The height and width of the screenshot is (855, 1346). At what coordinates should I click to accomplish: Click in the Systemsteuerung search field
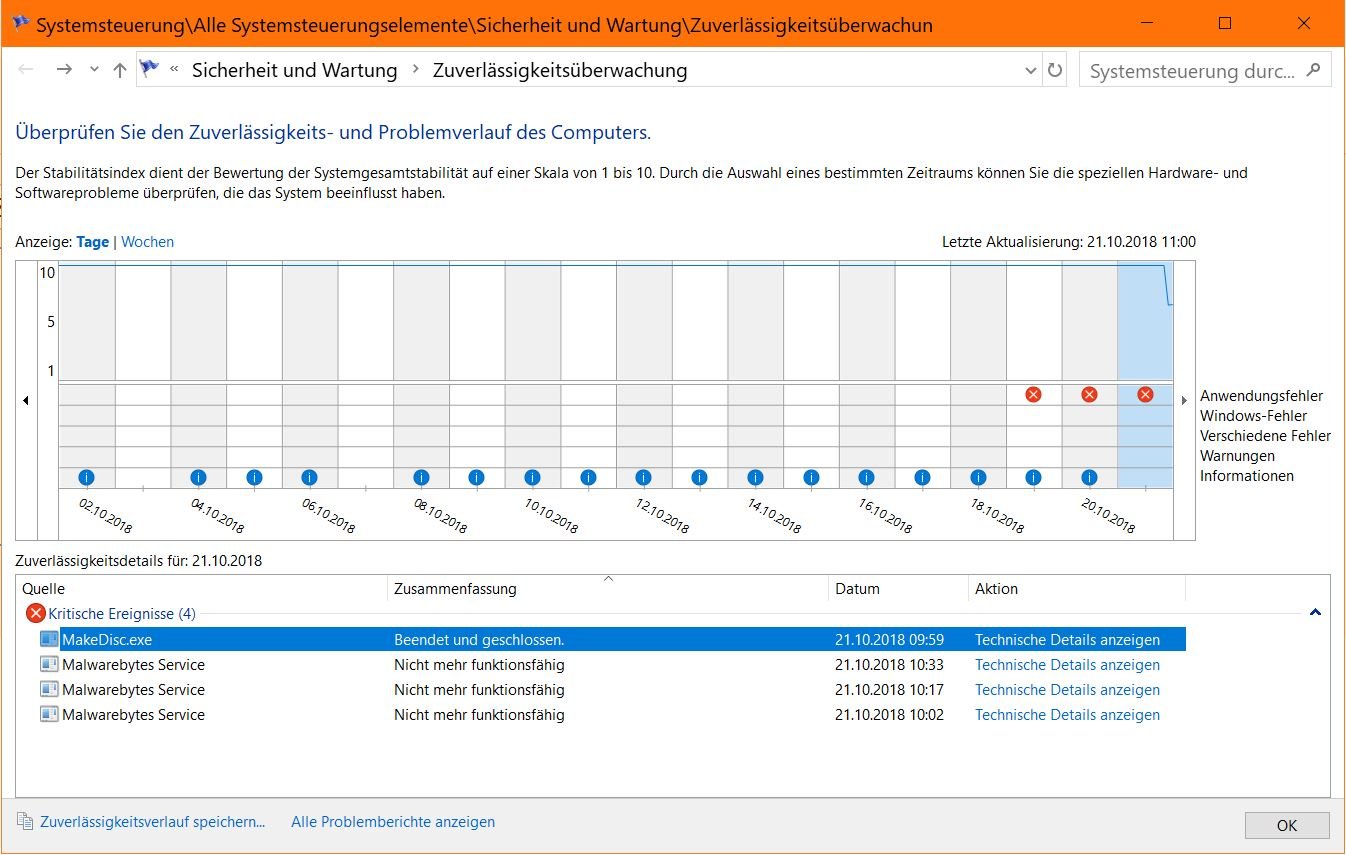pyautogui.click(x=1192, y=71)
